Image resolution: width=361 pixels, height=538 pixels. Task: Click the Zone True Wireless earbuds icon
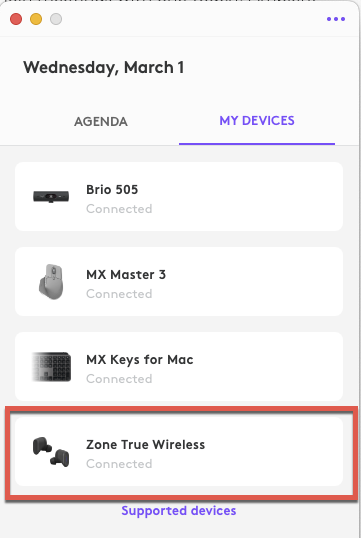pos(51,452)
